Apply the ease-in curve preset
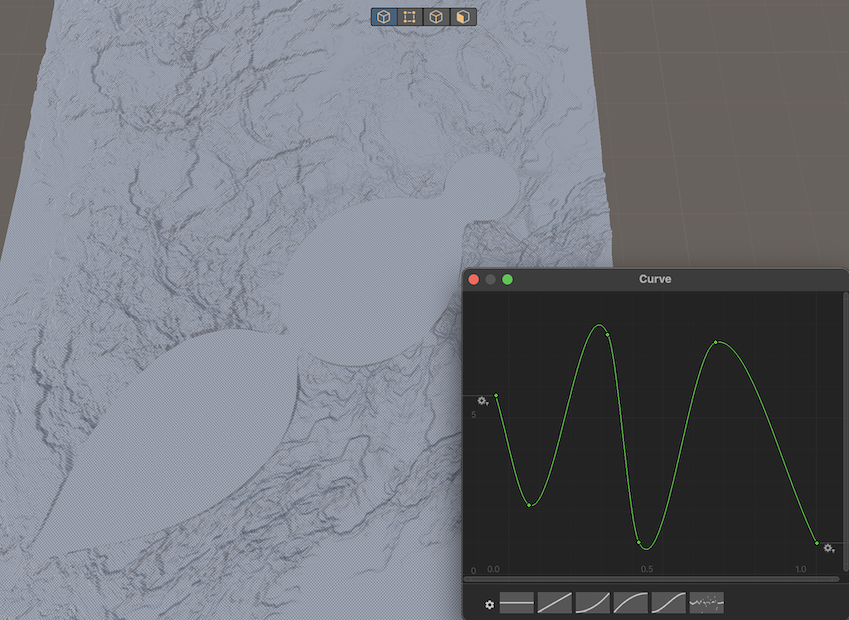This screenshot has height=620, width=849. coord(593,603)
